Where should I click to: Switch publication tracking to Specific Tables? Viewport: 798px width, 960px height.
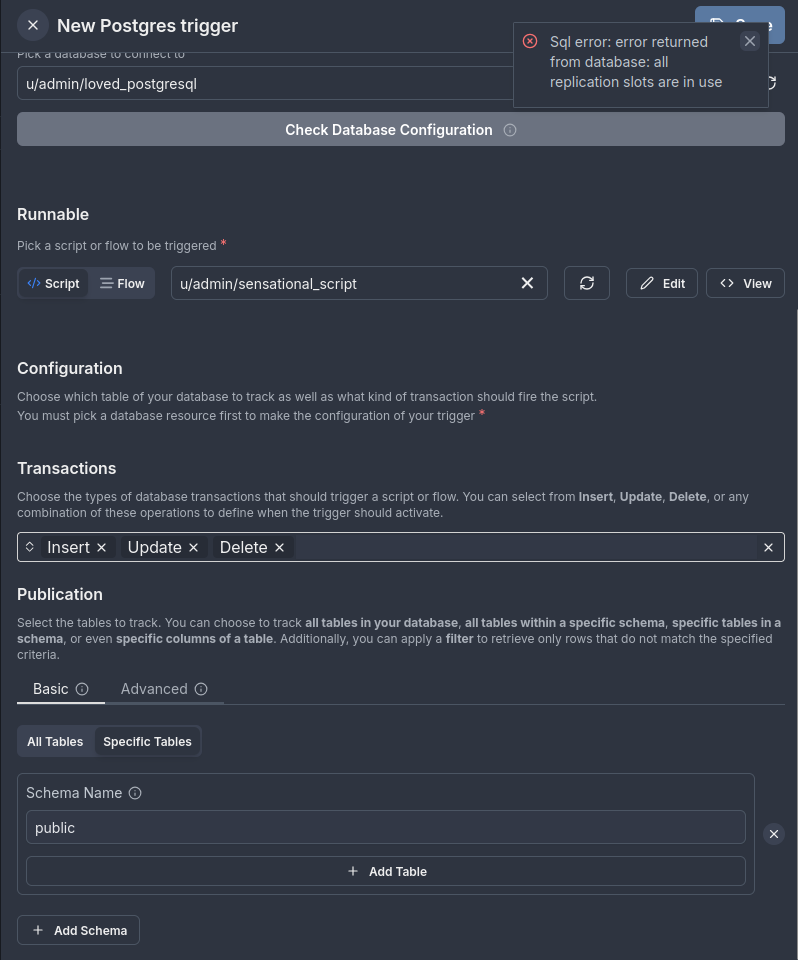[x=147, y=741]
